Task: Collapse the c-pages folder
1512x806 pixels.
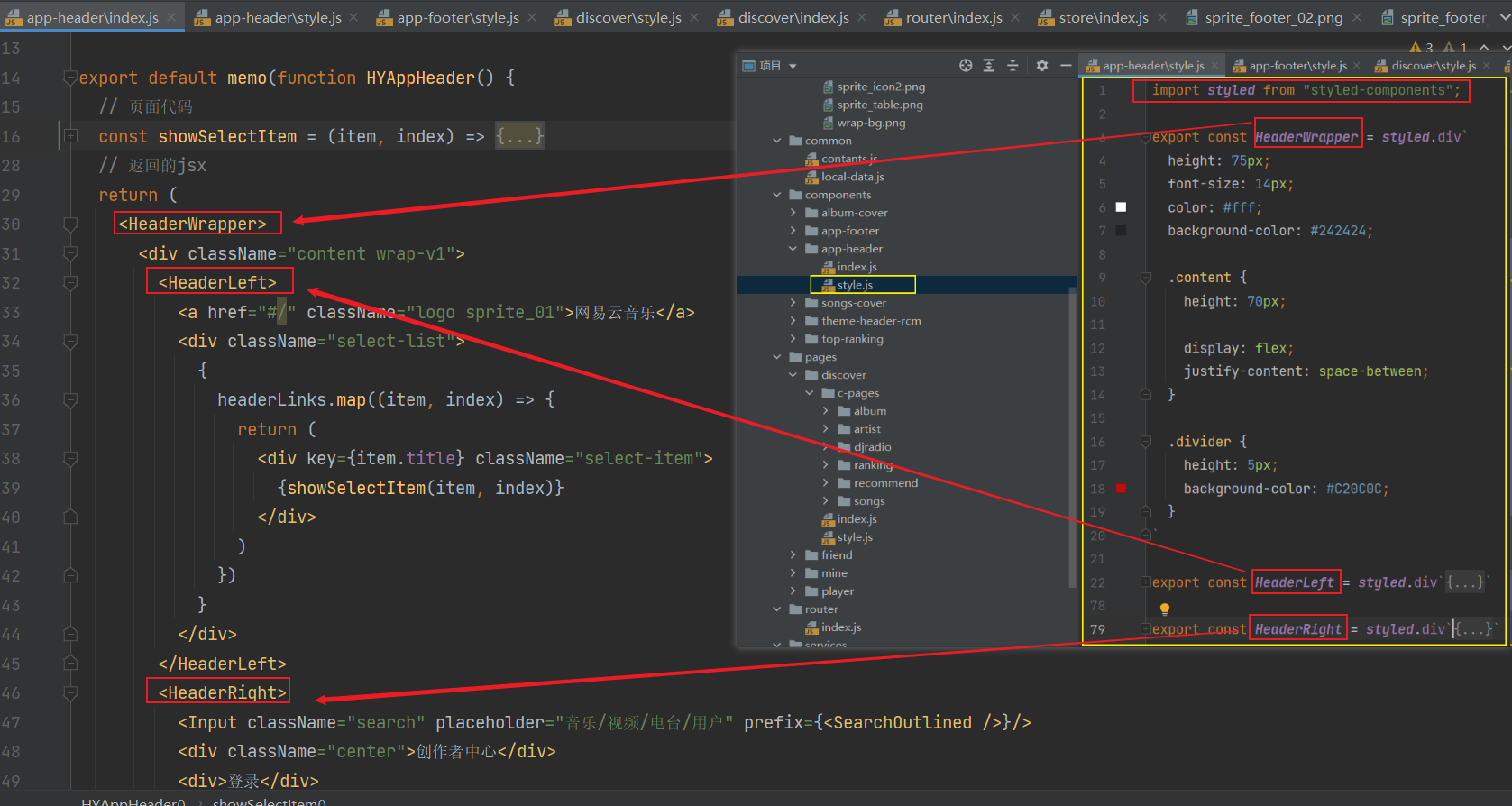Action: click(x=810, y=393)
